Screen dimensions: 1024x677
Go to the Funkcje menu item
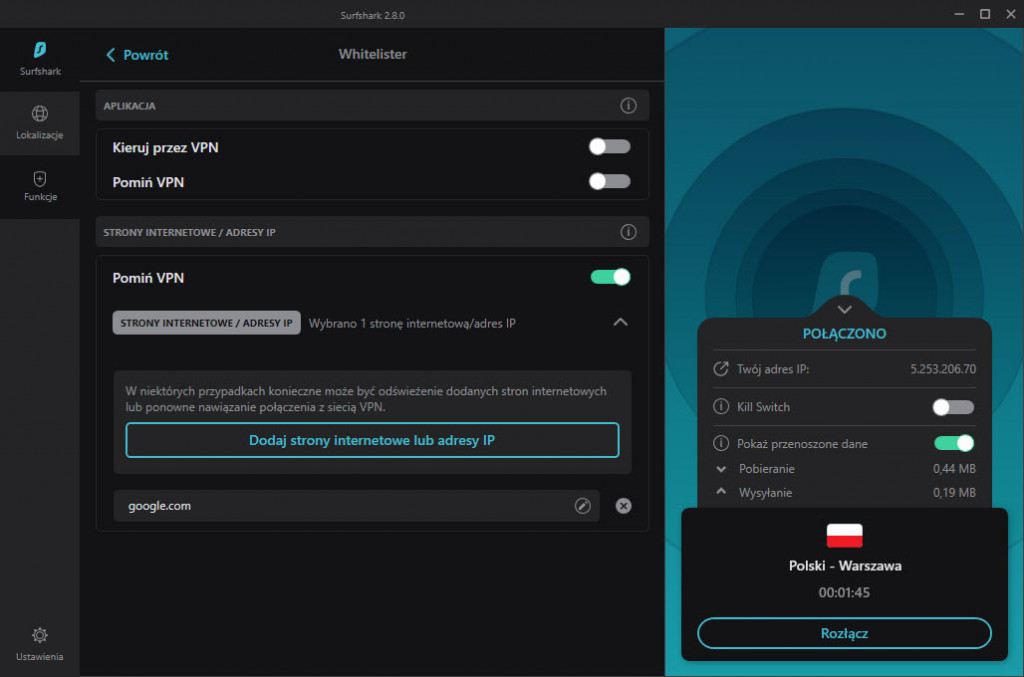tap(40, 187)
